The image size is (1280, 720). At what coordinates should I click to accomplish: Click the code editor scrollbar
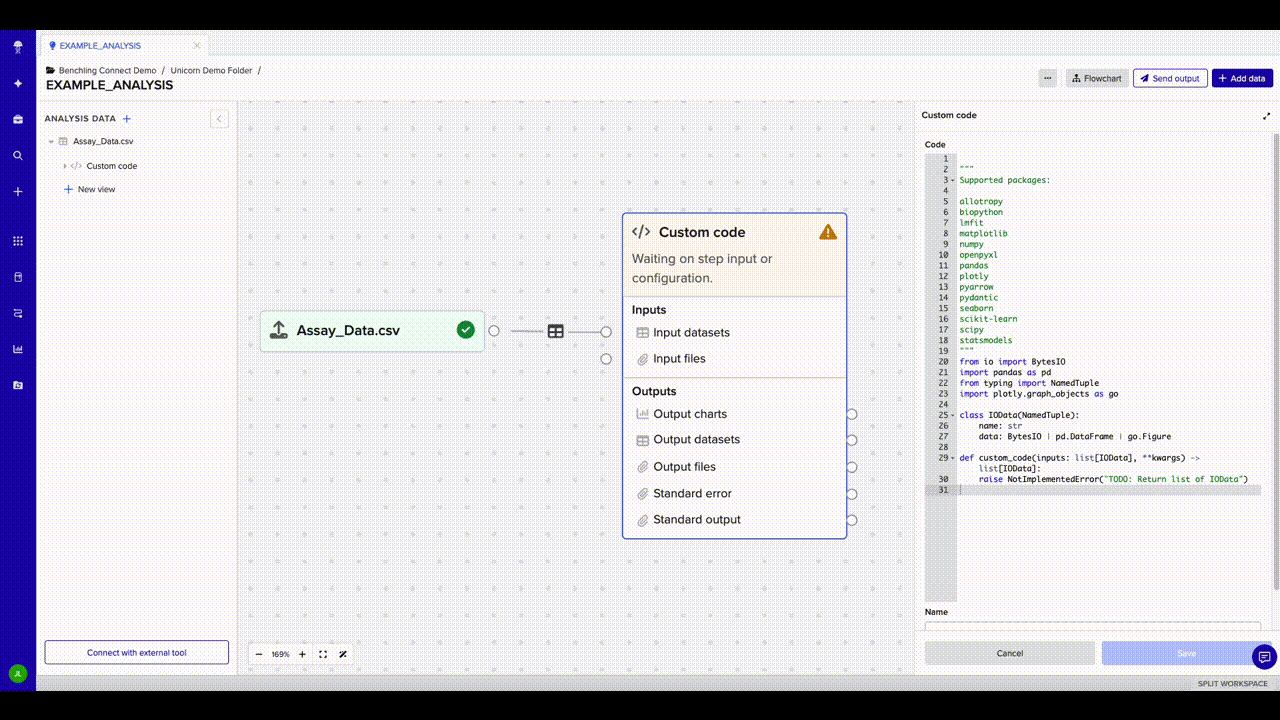[1275, 360]
